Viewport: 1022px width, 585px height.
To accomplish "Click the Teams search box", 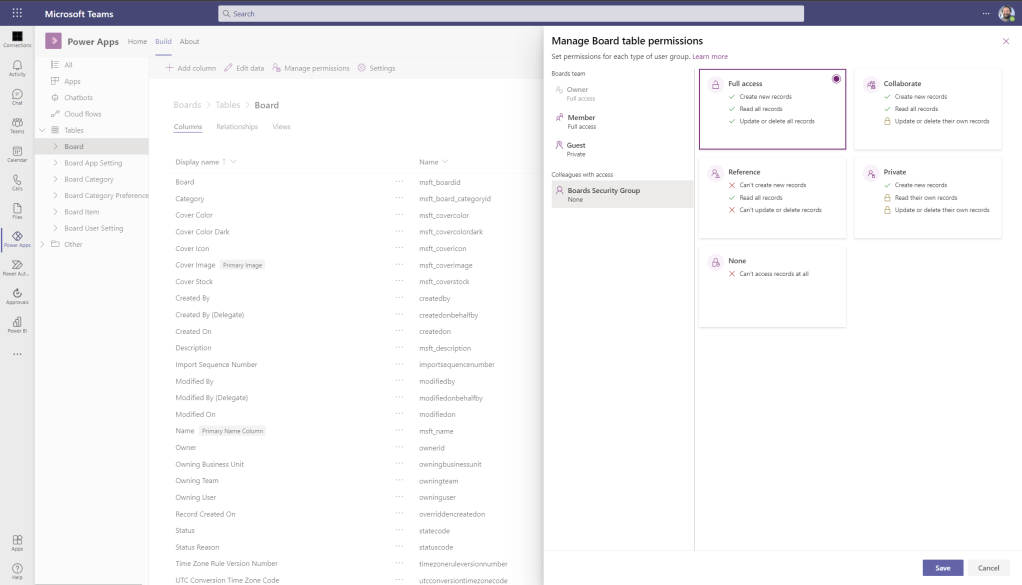I will pos(510,14).
